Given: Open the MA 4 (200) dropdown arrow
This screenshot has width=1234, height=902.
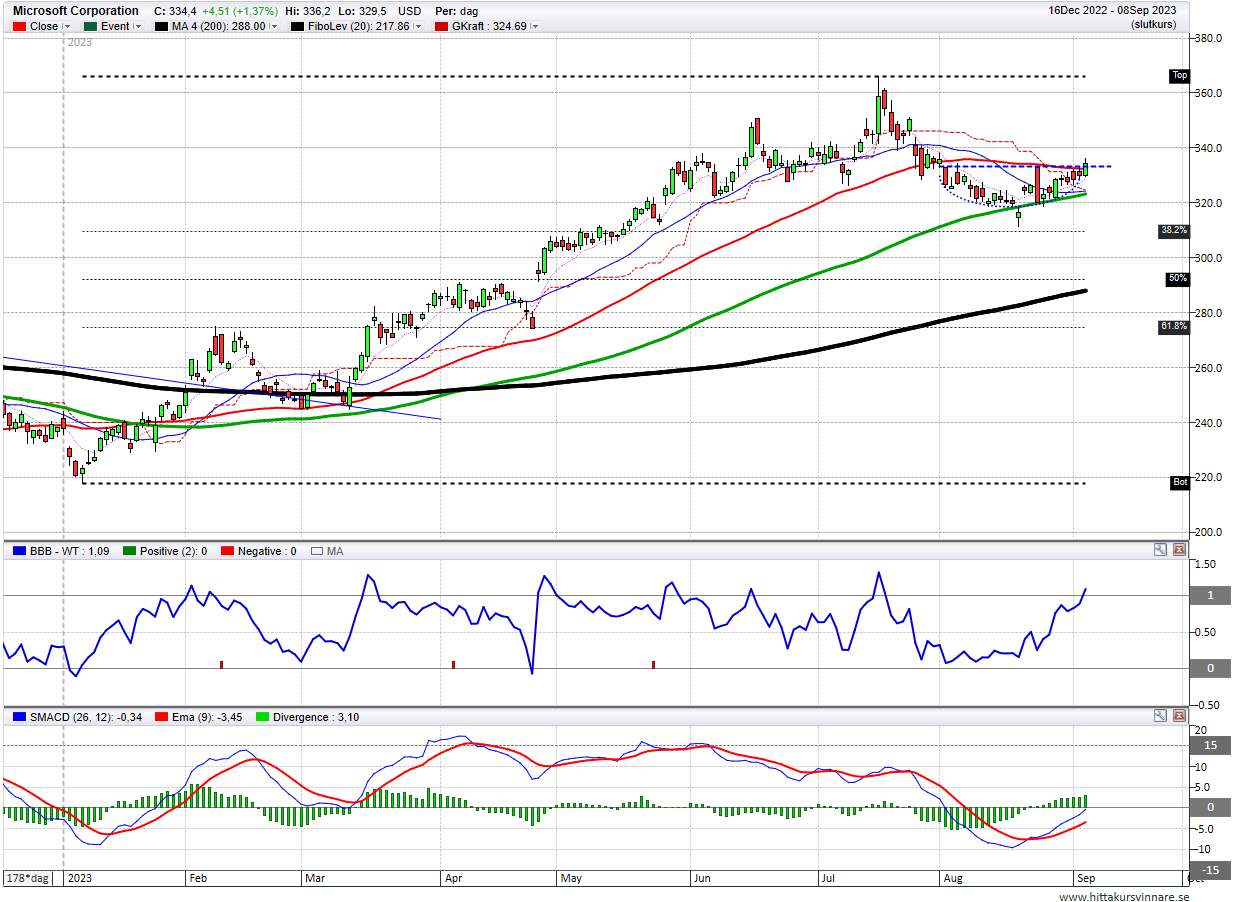Looking at the screenshot, I should pos(274,27).
